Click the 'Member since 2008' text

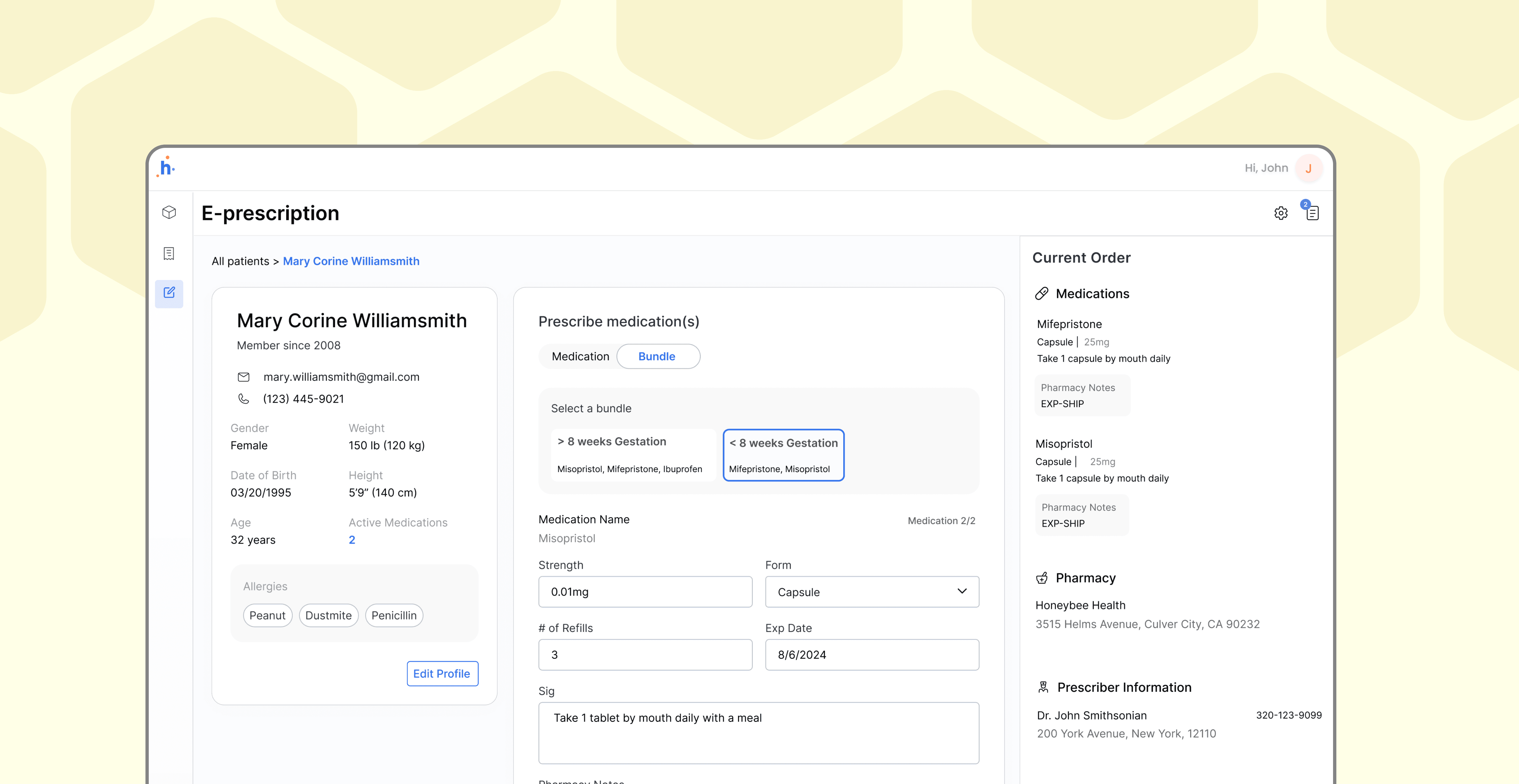click(289, 345)
